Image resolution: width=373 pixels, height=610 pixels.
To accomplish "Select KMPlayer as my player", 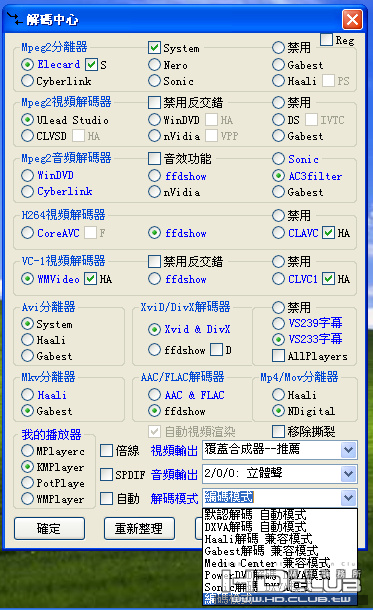I will (x=27, y=466).
